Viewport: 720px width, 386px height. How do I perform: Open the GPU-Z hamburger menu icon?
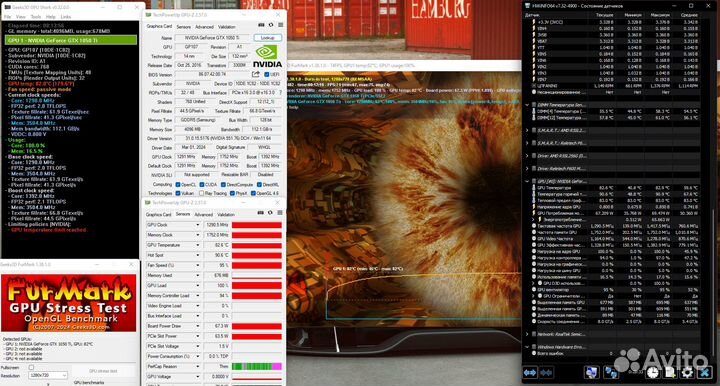coord(281,25)
